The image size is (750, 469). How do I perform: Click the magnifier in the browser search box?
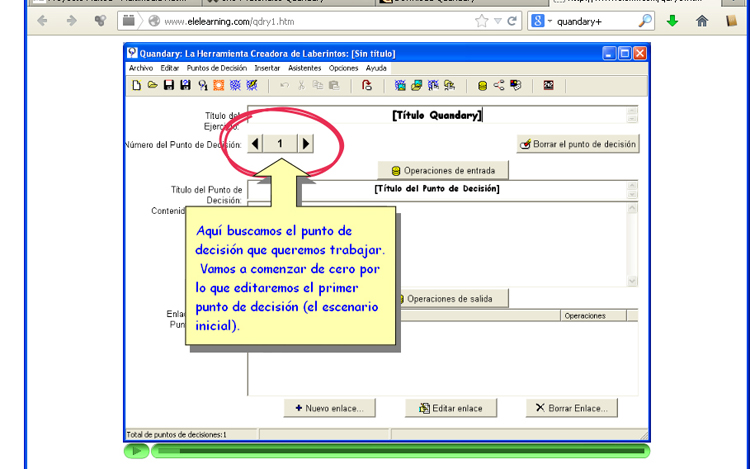coord(645,21)
